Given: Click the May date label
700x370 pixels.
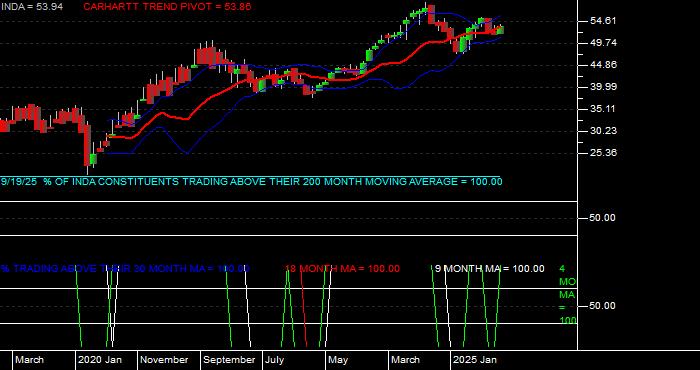Looking at the screenshot, I should point(338,360).
